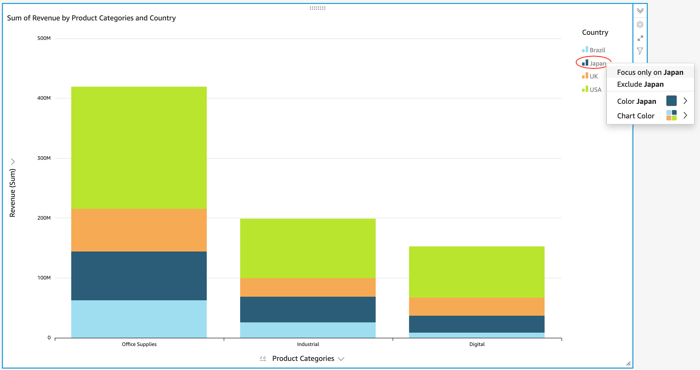The width and height of the screenshot is (700, 370).
Task: Open the Chart Color submenu entry
Action: coord(650,116)
